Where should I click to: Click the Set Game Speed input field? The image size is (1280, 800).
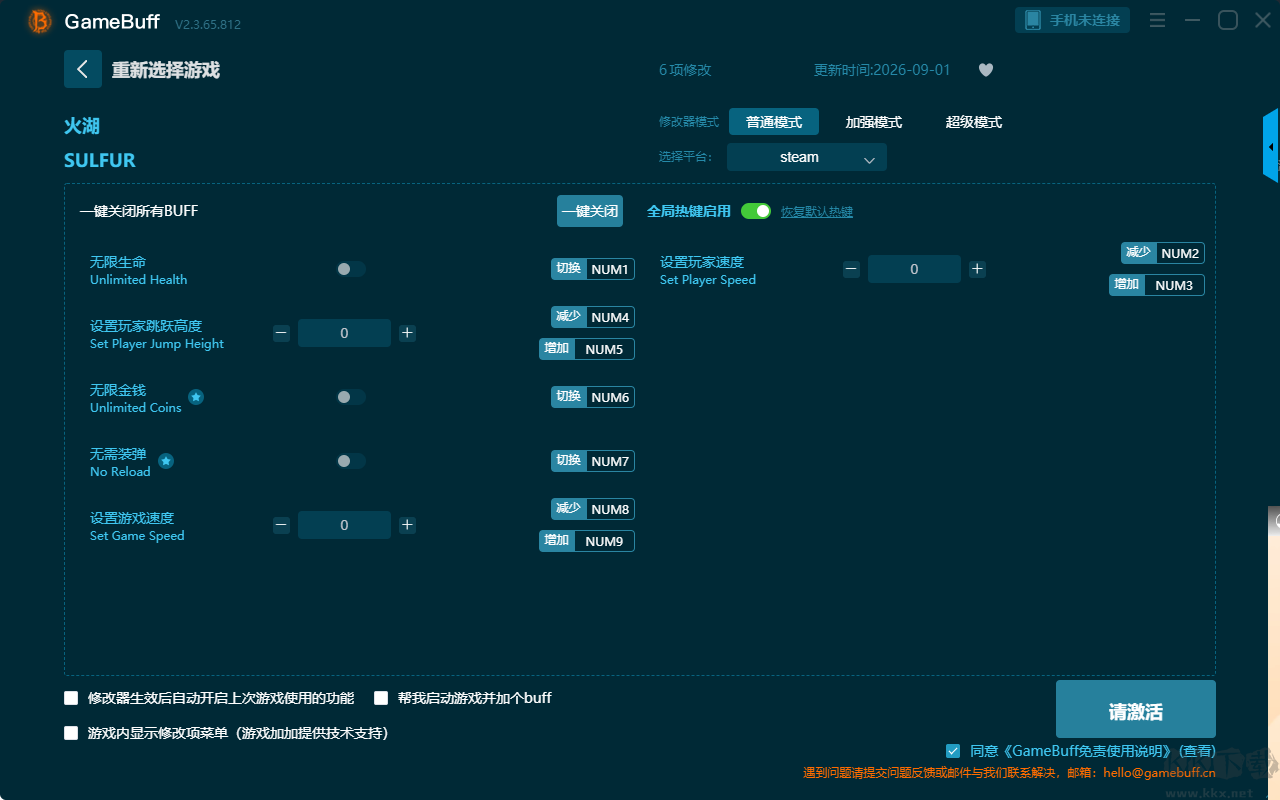pos(344,525)
